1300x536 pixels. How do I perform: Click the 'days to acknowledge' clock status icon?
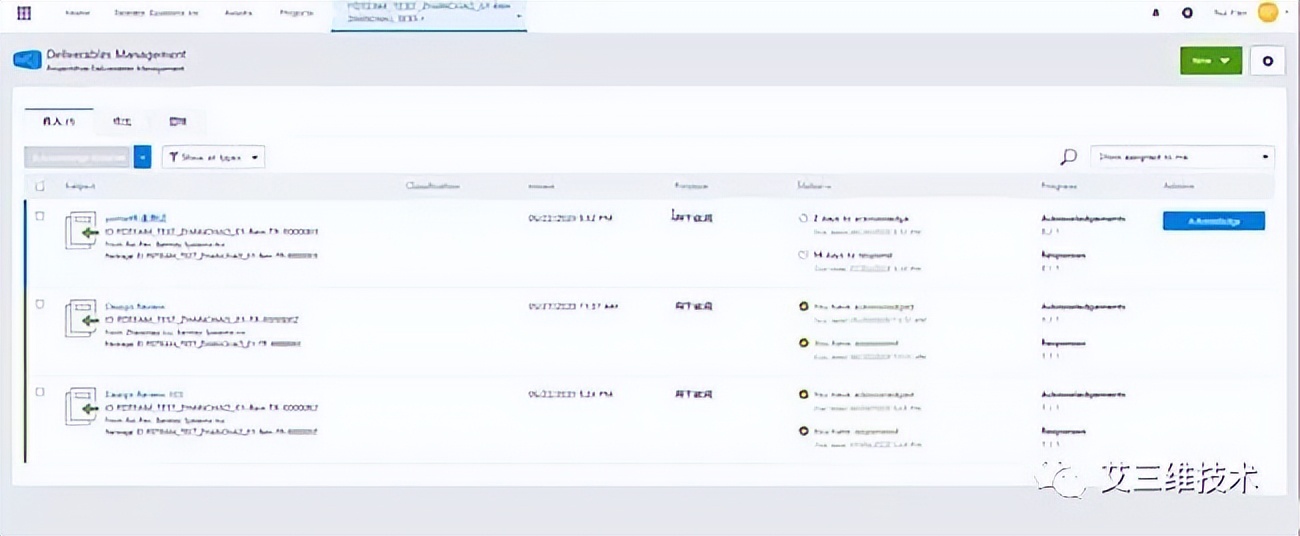(803, 217)
